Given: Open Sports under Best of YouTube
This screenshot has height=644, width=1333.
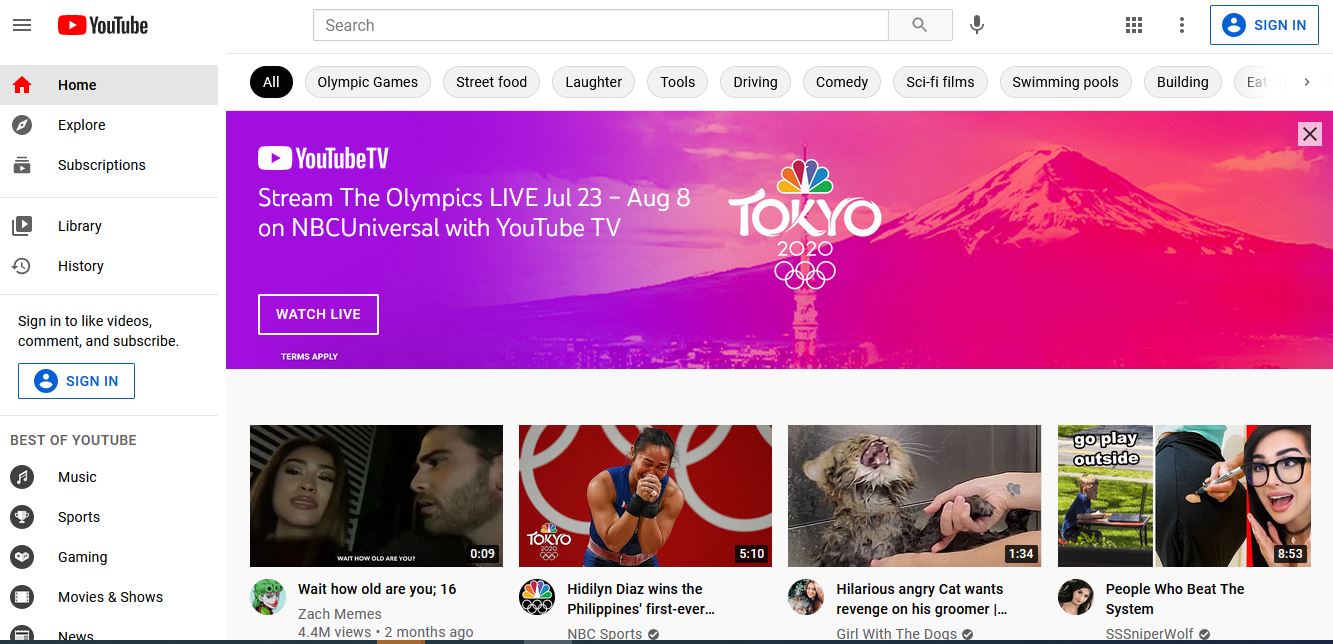Looking at the screenshot, I should tap(109, 517).
